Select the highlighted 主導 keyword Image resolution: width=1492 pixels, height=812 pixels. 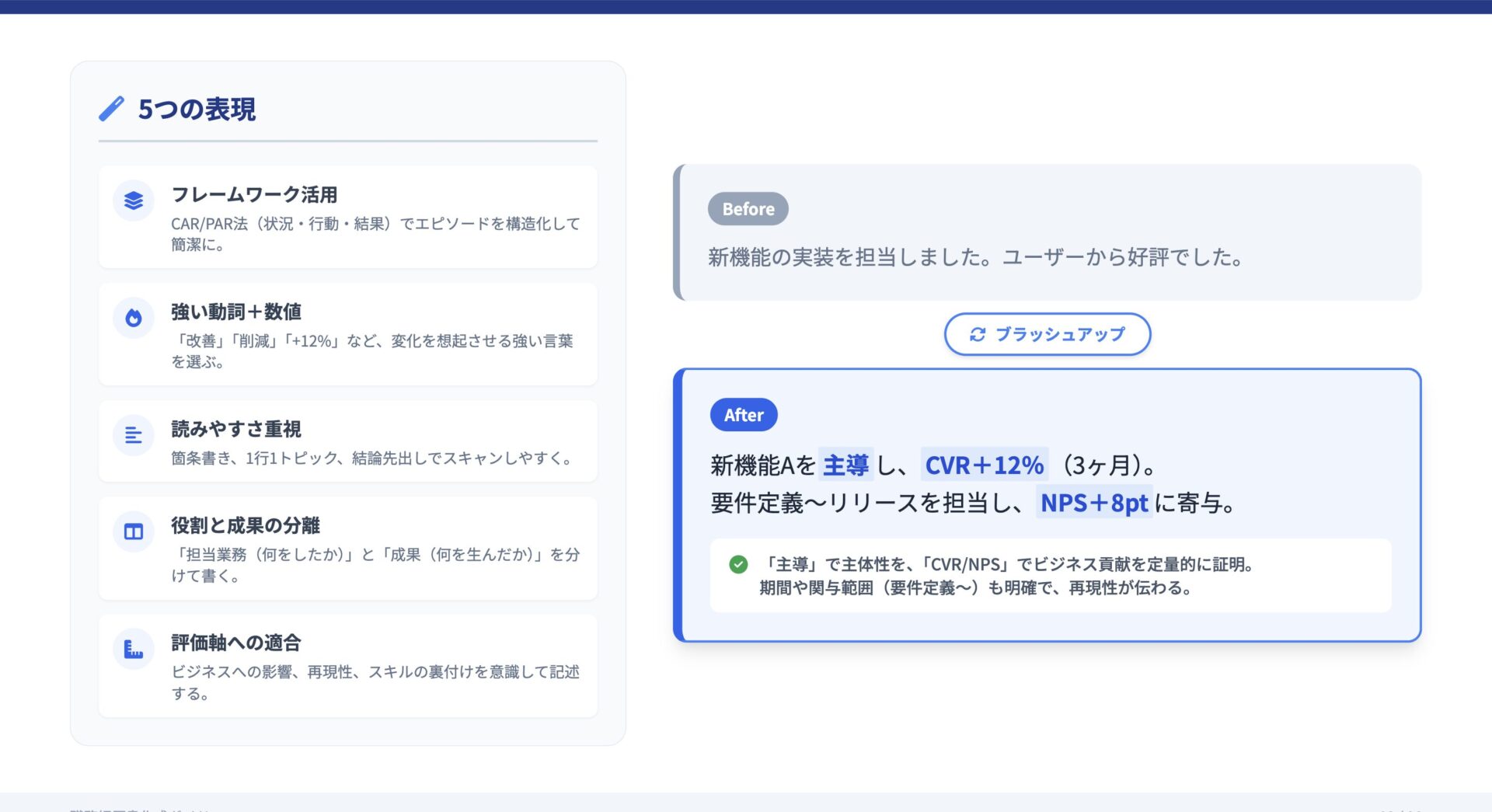click(845, 465)
